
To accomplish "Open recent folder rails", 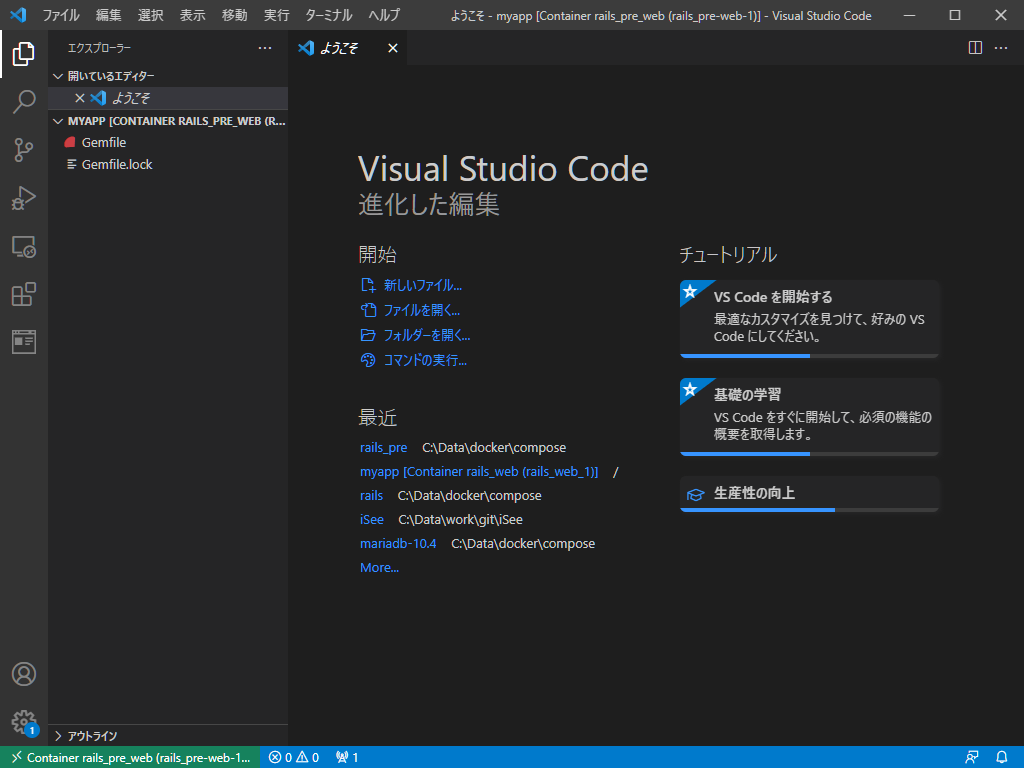I will 371,496.
